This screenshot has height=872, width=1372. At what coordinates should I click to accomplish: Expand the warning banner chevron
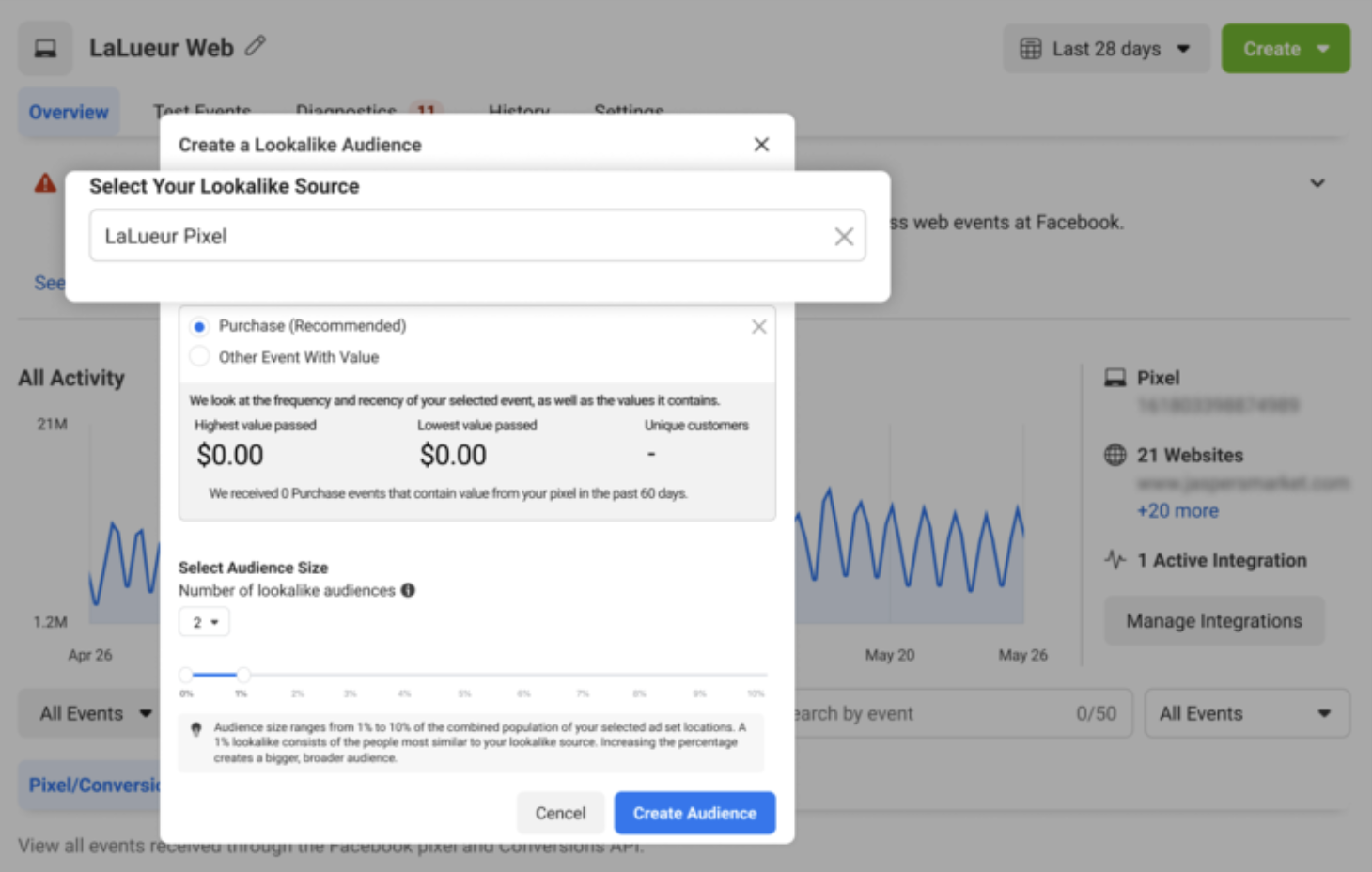pos(1317,183)
